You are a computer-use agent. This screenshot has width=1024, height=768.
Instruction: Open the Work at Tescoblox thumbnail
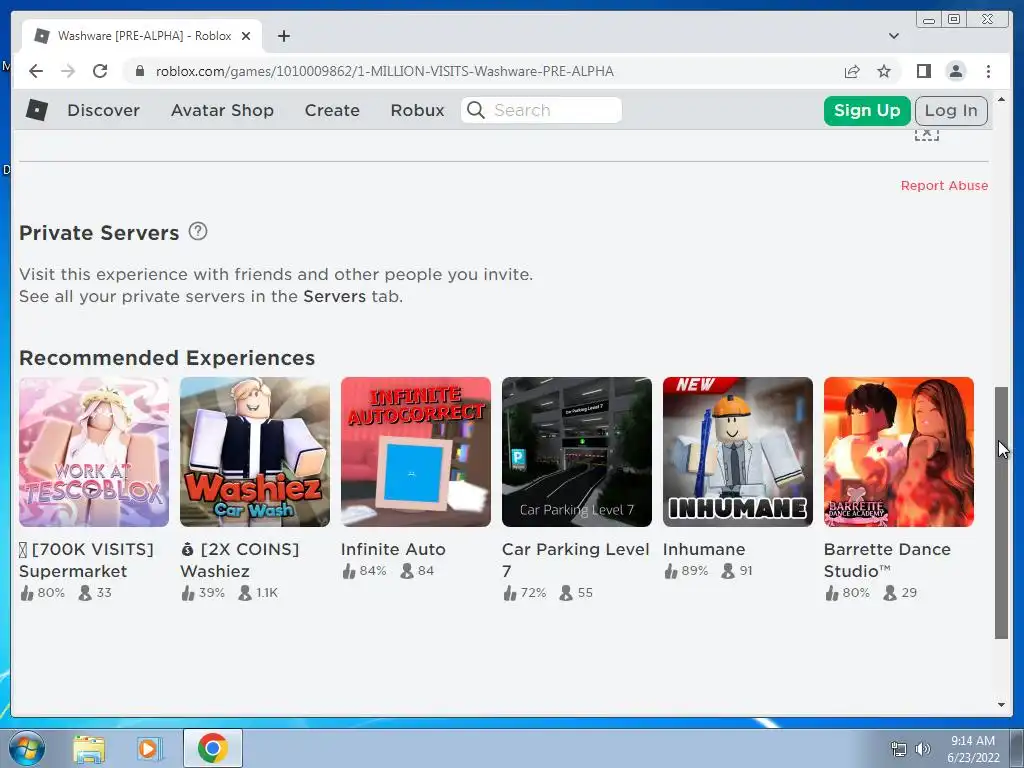(x=94, y=452)
